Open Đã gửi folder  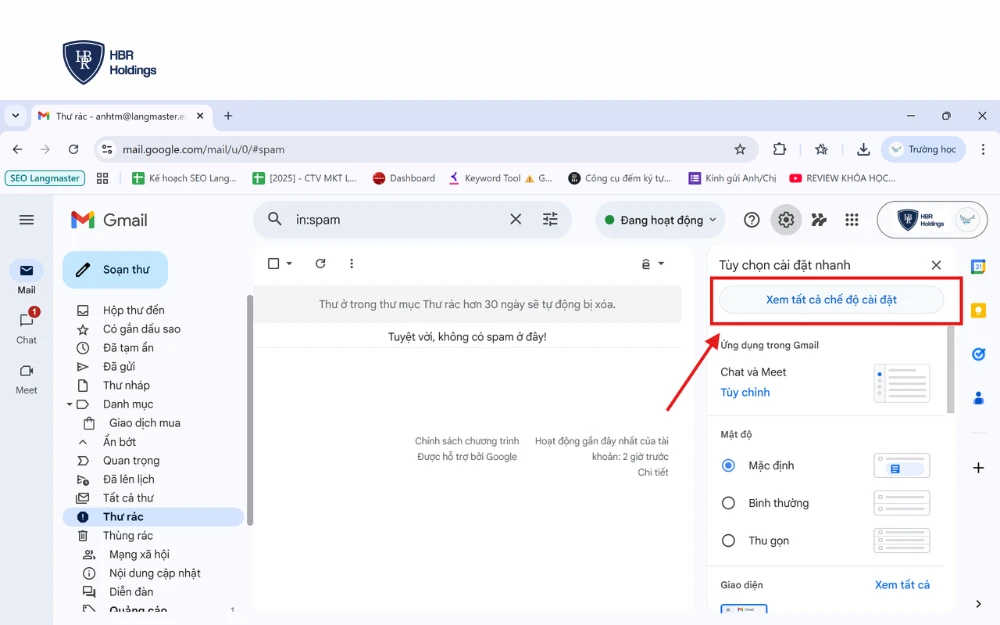[119, 367]
